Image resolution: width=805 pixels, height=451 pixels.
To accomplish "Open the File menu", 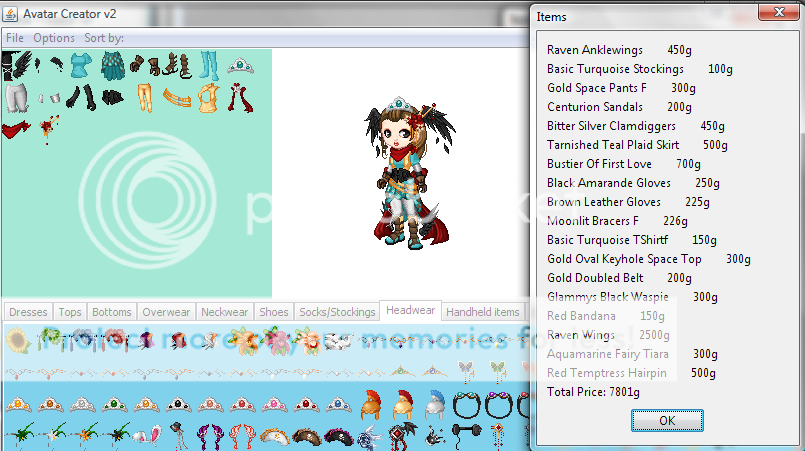I will click(15, 38).
